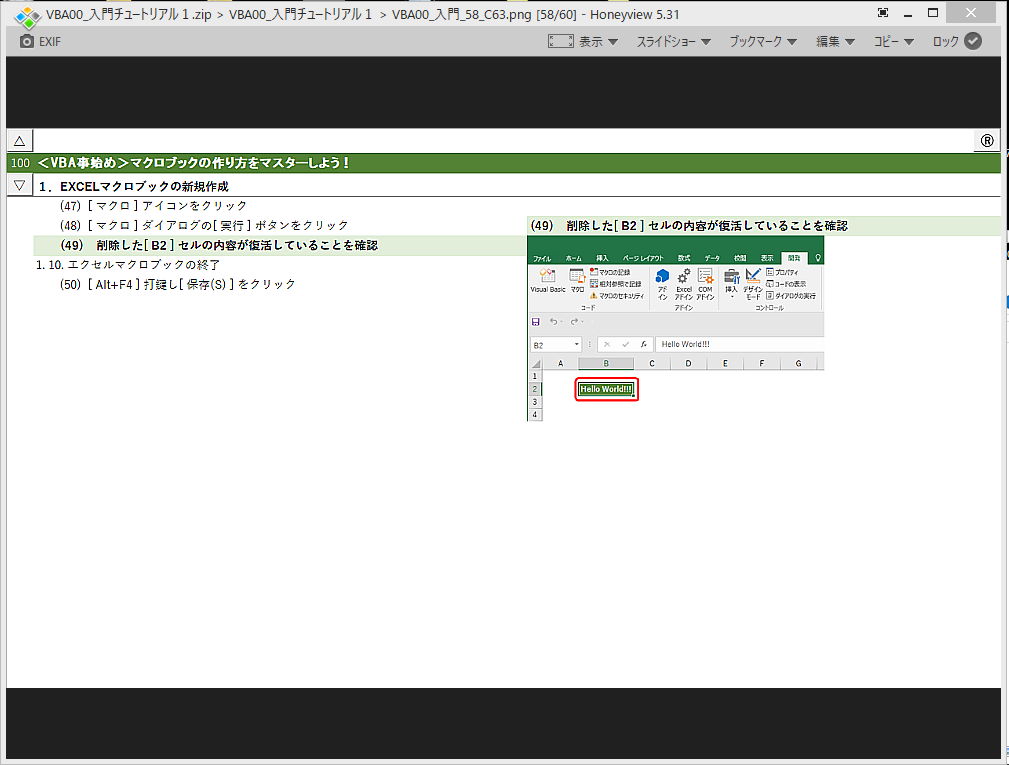Click heading 1. EXCELマクロブックの新規作成
Screen dimensions: 1009x765
point(134,186)
